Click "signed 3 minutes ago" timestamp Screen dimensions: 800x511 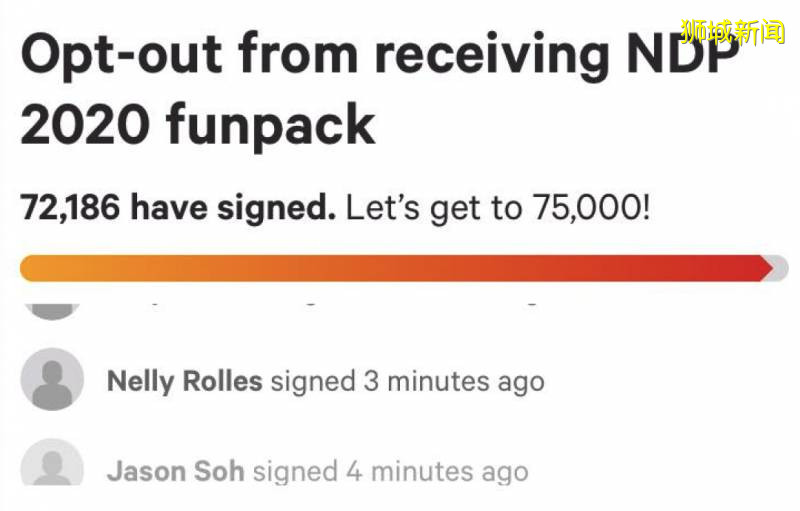[x=407, y=381]
